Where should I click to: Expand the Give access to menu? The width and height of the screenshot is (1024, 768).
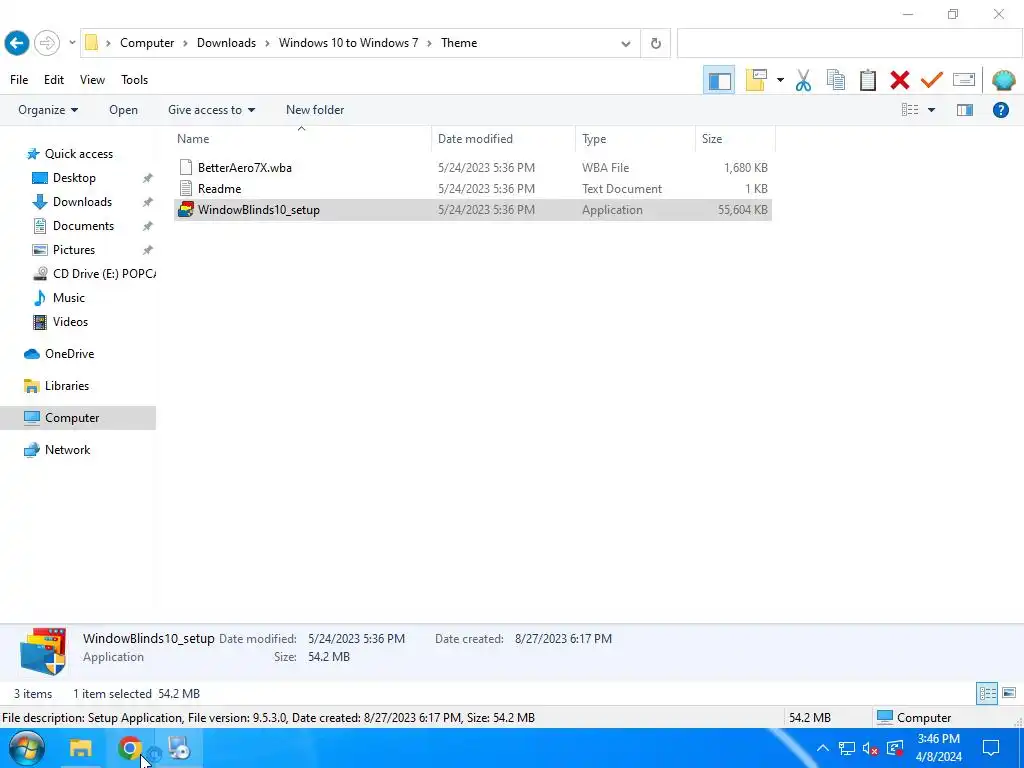tap(211, 110)
